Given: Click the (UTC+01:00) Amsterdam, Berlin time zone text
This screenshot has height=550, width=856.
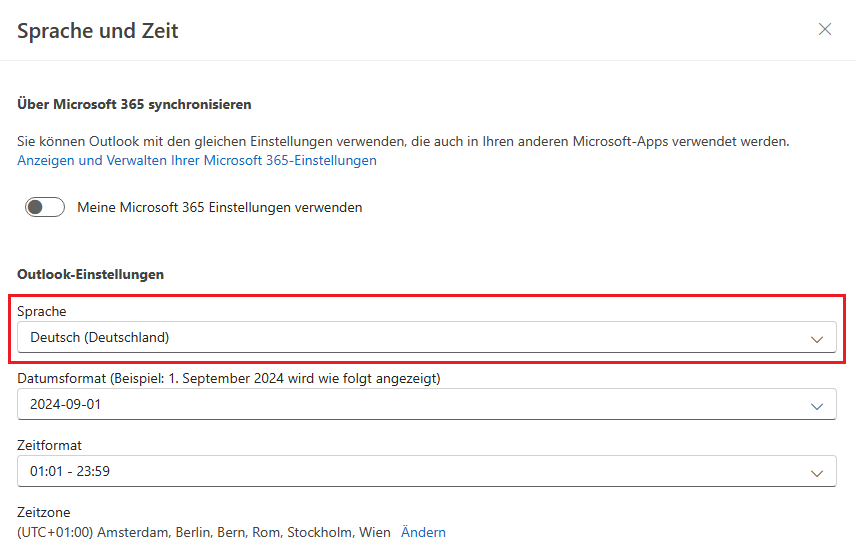Looking at the screenshot, I should (204, 532).
